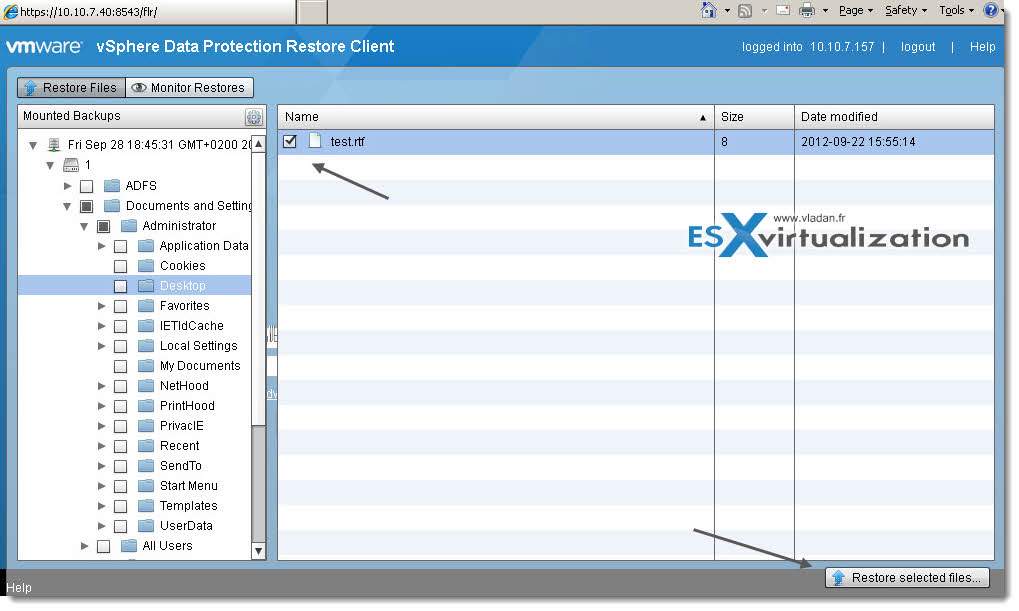Select the My Documents folder row
Screen dimensions: 1019x611
[x=135, y=366]
